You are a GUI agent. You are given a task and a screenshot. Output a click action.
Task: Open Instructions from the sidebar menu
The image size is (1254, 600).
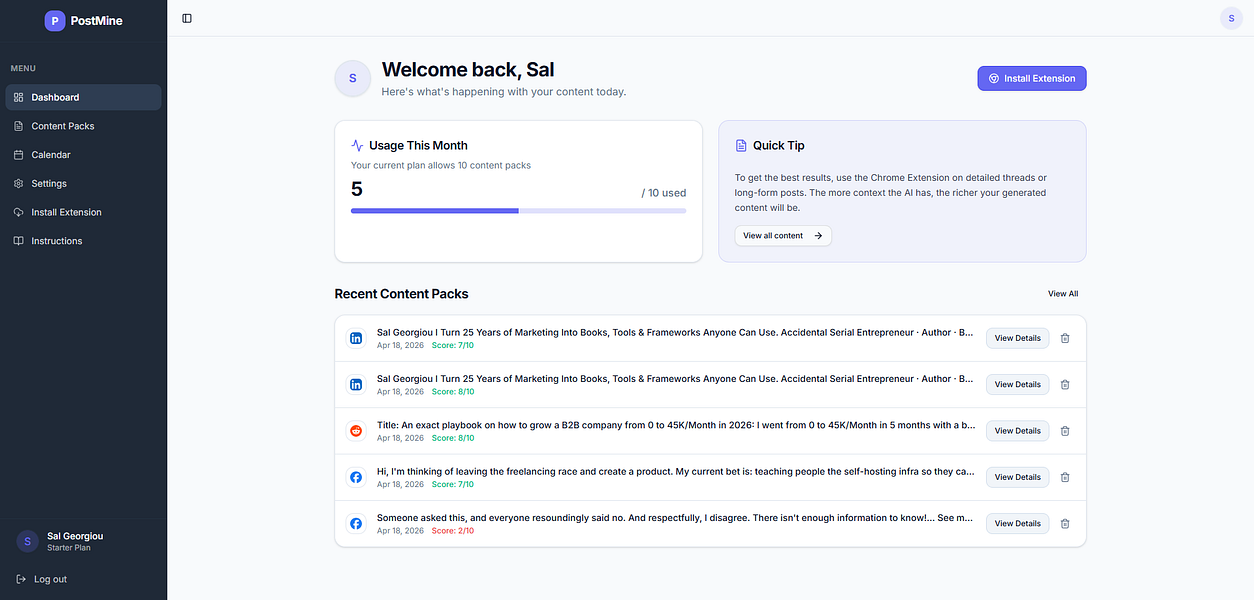click(x=83, y=241)
